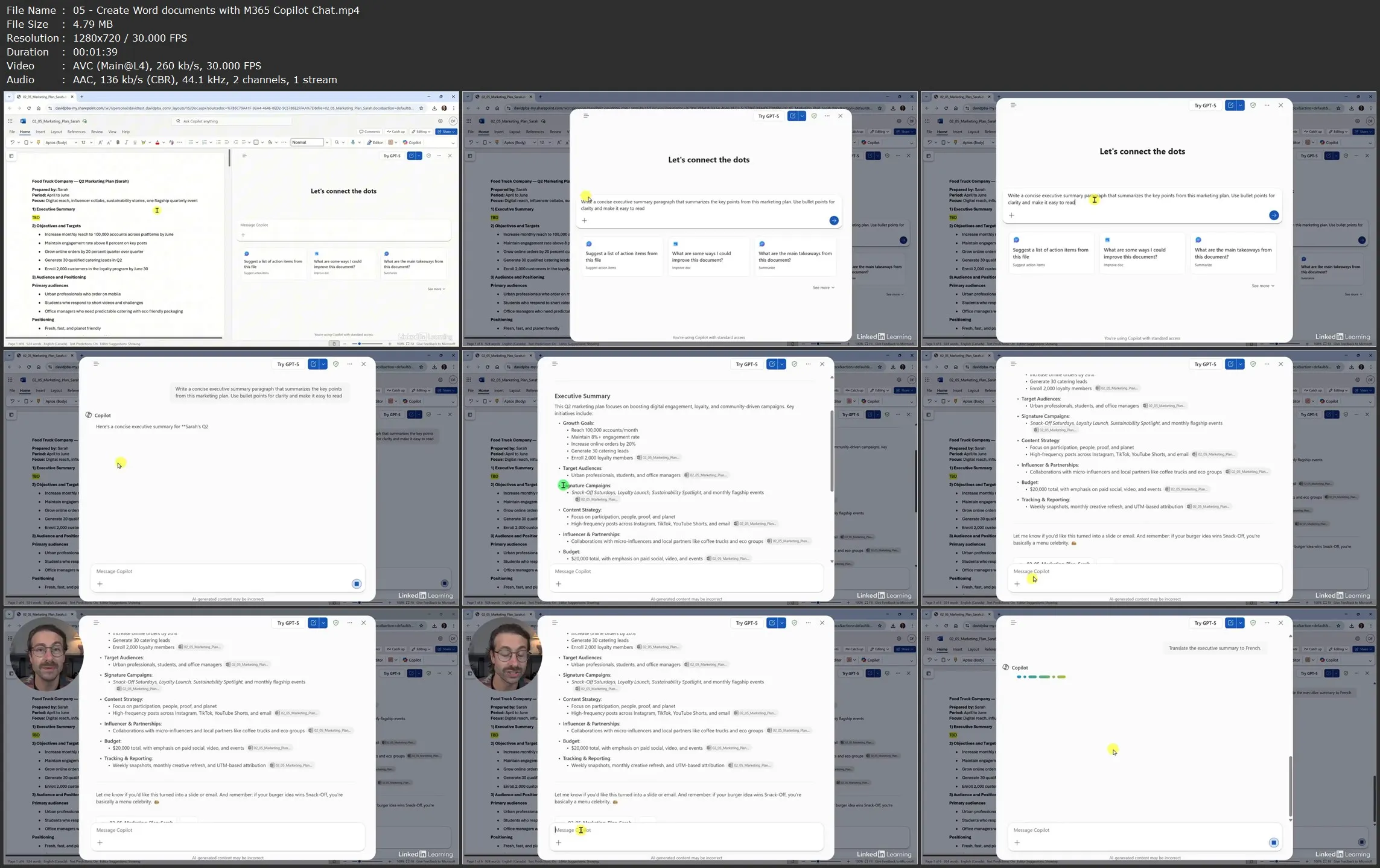Click the Find magnifier icon in ribbon
Viewport: 1380px width, 868px height.
(x=337, y=142)
